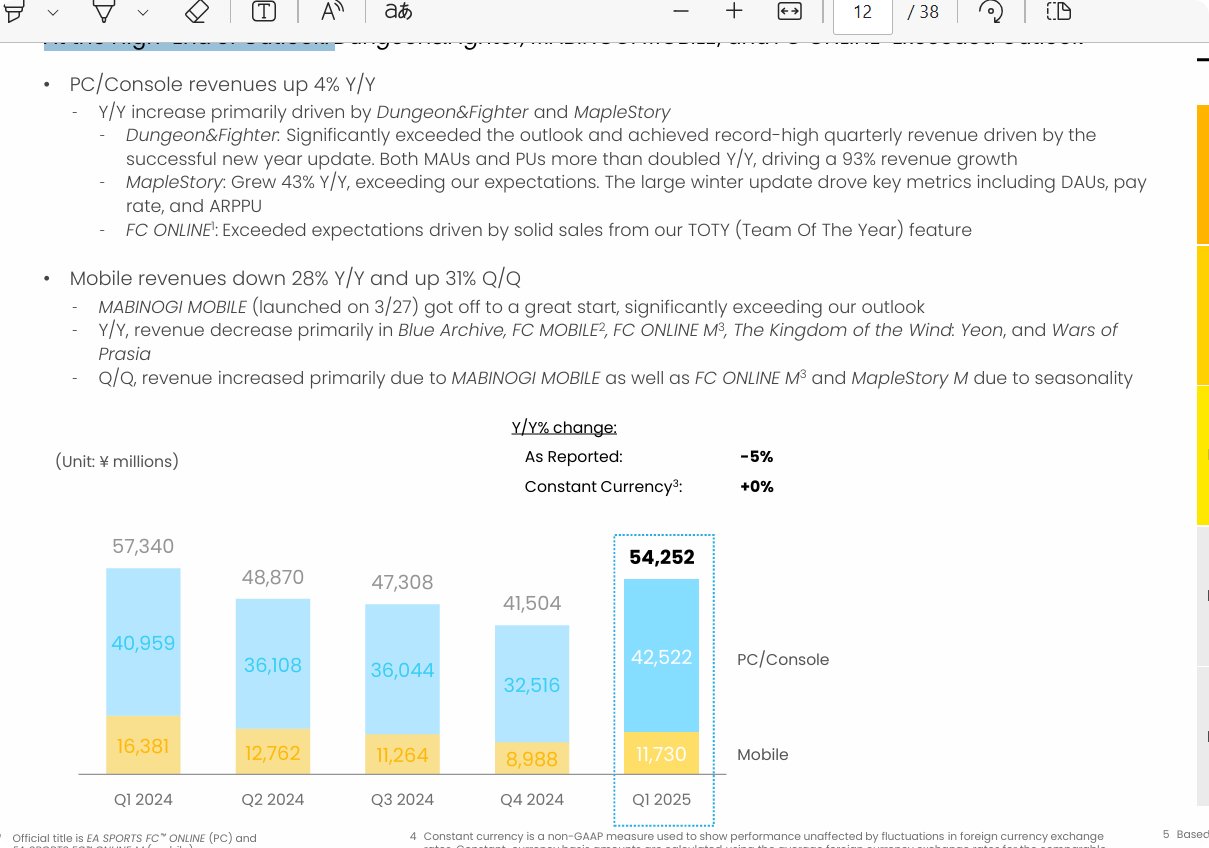Click the Q1 2024 total "57,340"
This screenshot has width=1209, height=848.
coord(142,546)
